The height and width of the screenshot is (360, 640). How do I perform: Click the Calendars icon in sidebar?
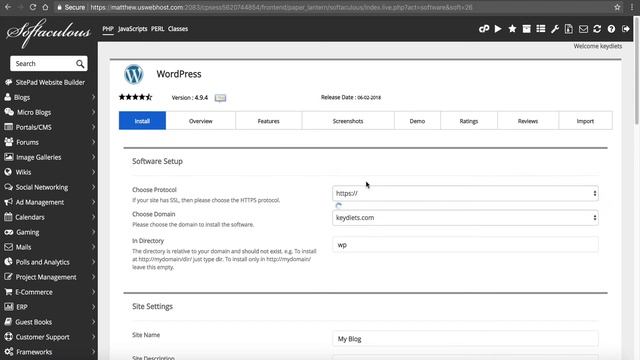tap(8, 217)
